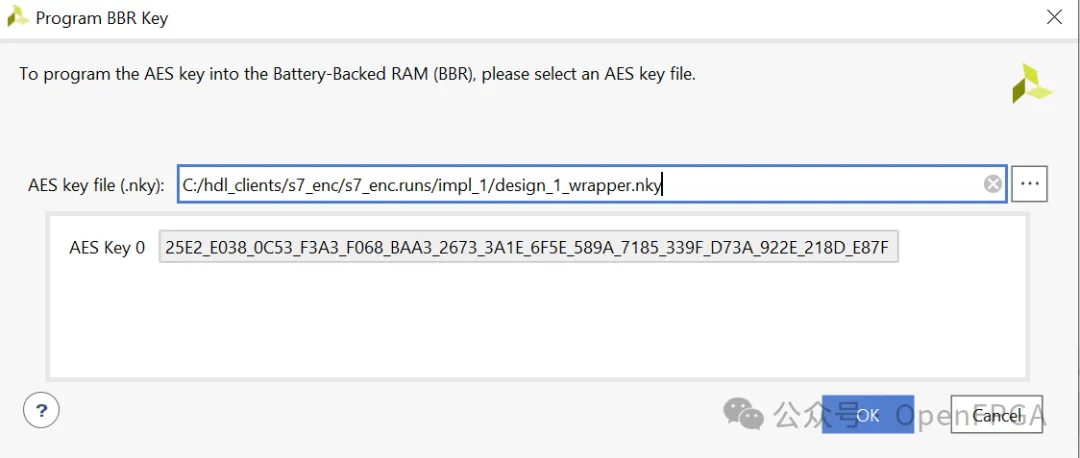1080x458 pixels.
Task: Focus the AES key file path field
Action: [x=592, y=184]
